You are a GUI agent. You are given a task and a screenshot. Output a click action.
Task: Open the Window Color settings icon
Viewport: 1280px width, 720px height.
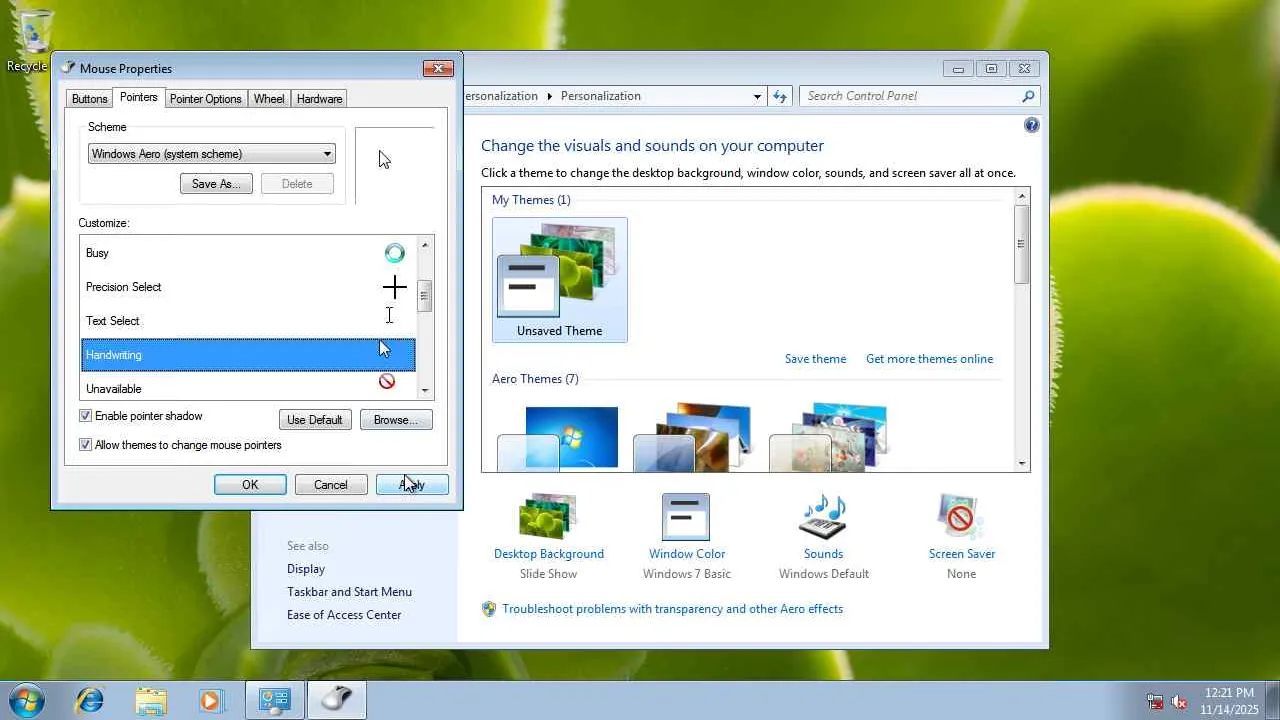(x=686, y=518)
